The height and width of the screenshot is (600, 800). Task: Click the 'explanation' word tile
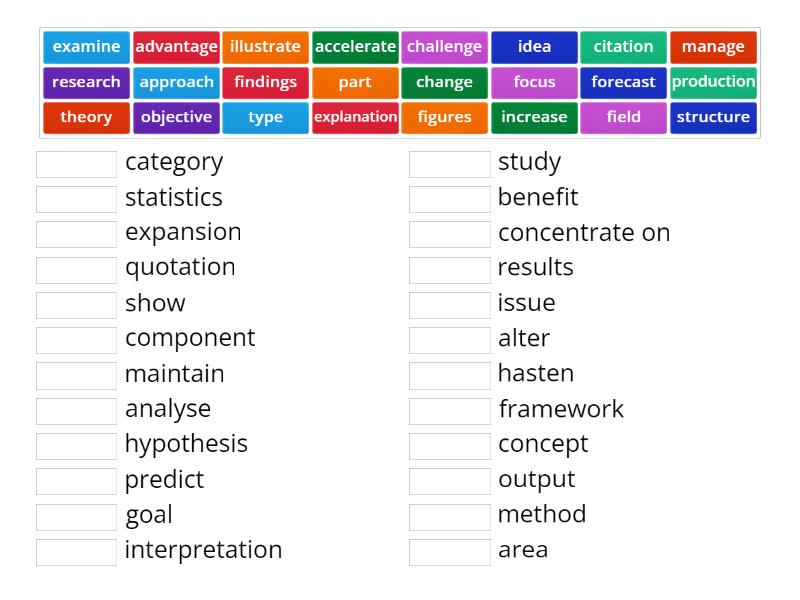(x=355, y=117)
